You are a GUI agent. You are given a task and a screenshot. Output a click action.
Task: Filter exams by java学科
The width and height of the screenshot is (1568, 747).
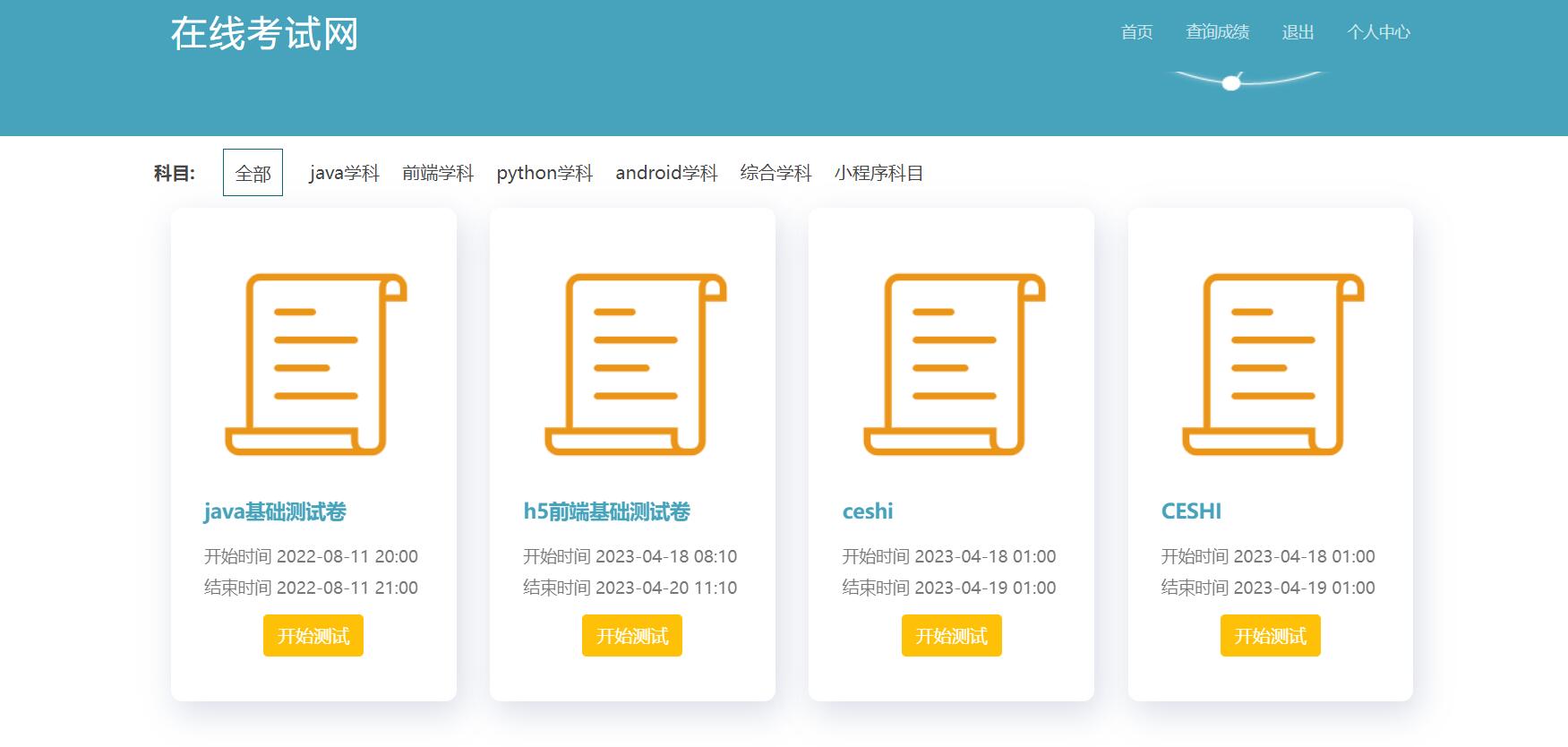point(345,173)
